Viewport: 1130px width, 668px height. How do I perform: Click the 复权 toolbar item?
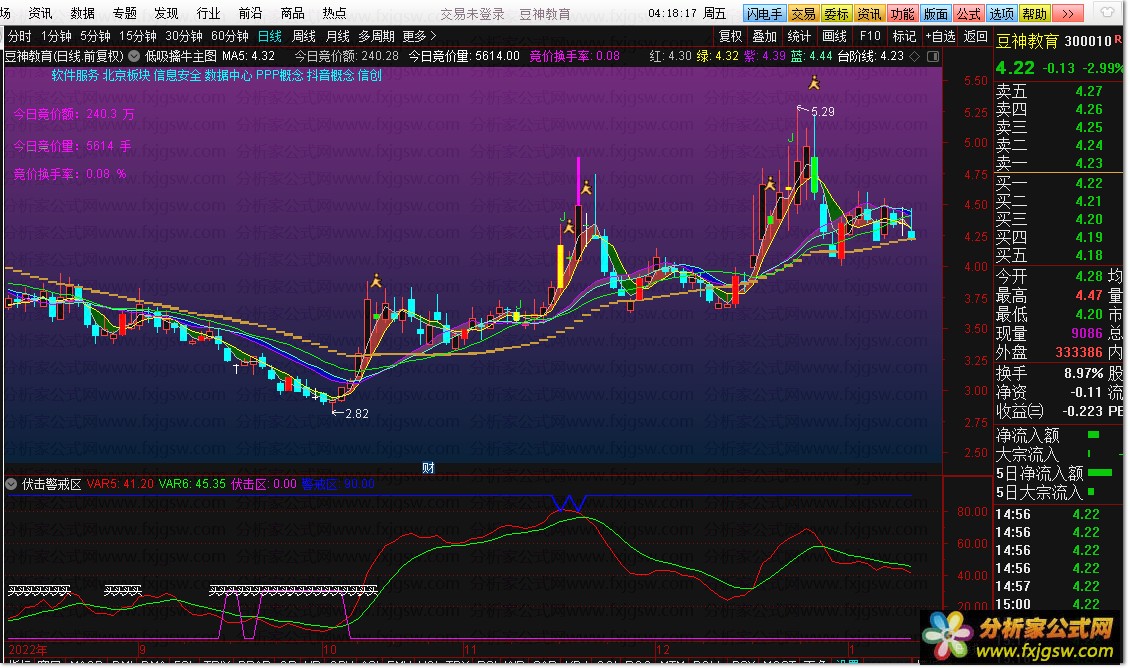point(730,35)
